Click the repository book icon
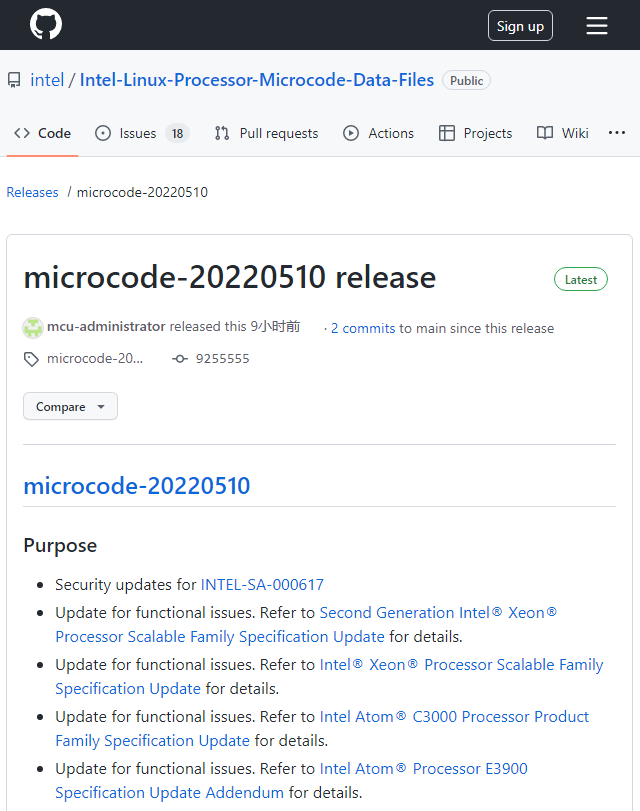640x811 pixels. (x=14, y=80)
